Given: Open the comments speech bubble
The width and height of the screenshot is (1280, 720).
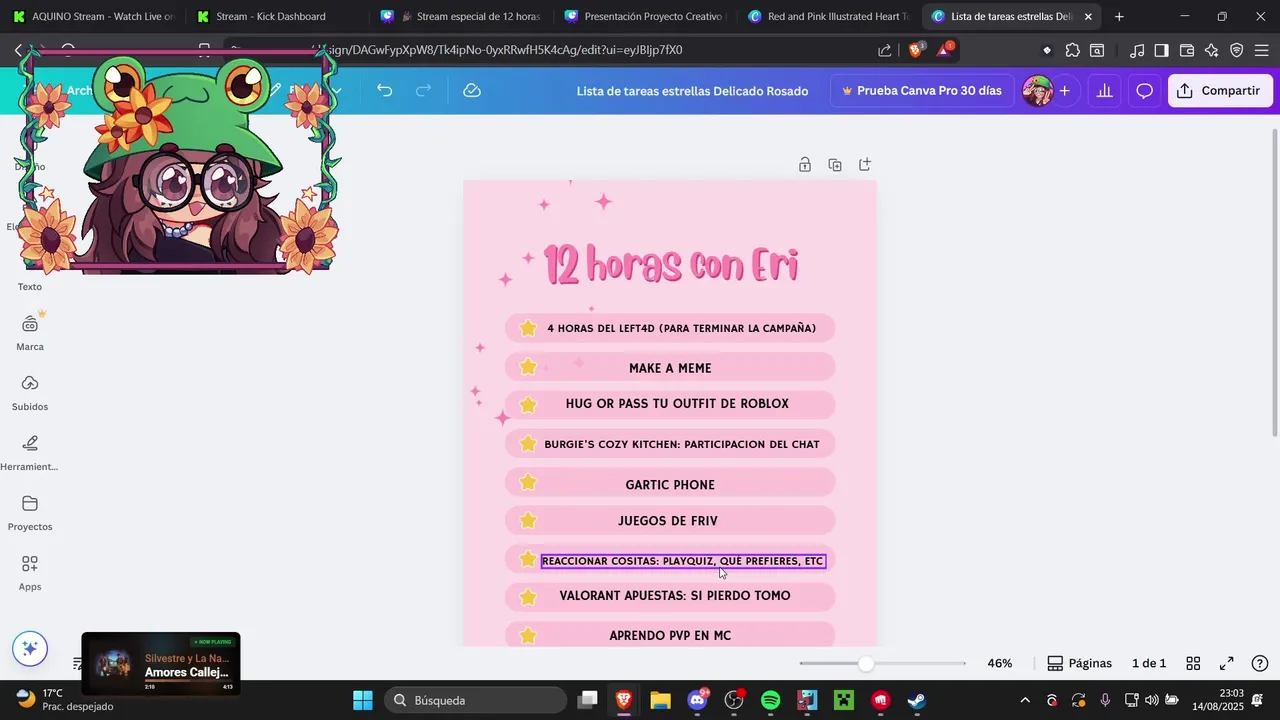Looking at the screenshot, I should coord(1145,90).
